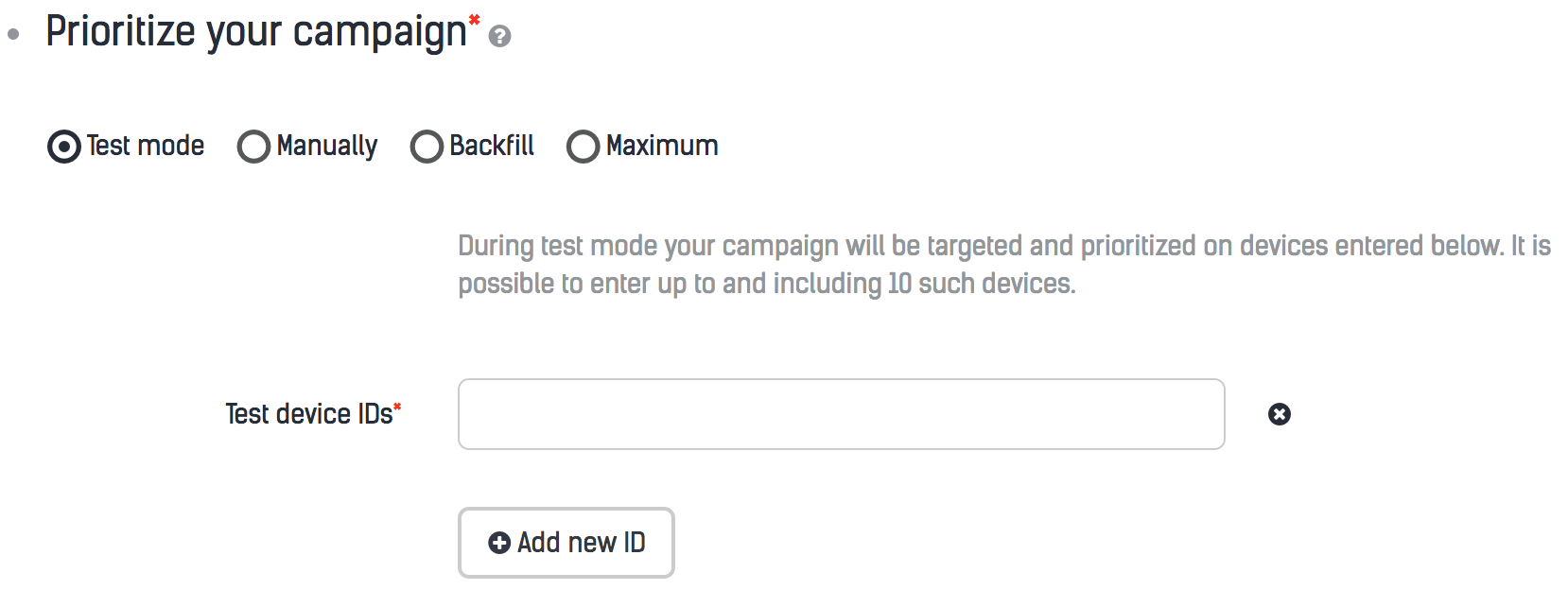1568x590 pixels.
Task: Pick the Maximum radio circle
Action: tap(583, 147)
